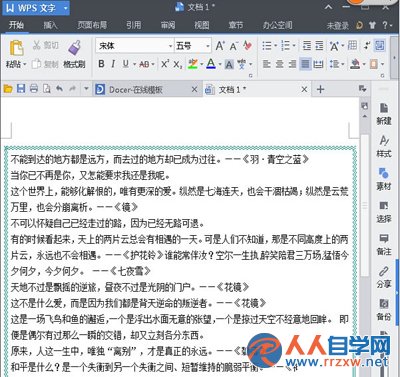Open the font color dropdown arrow
The image size is (400, 377).
(x=220, y=64)
